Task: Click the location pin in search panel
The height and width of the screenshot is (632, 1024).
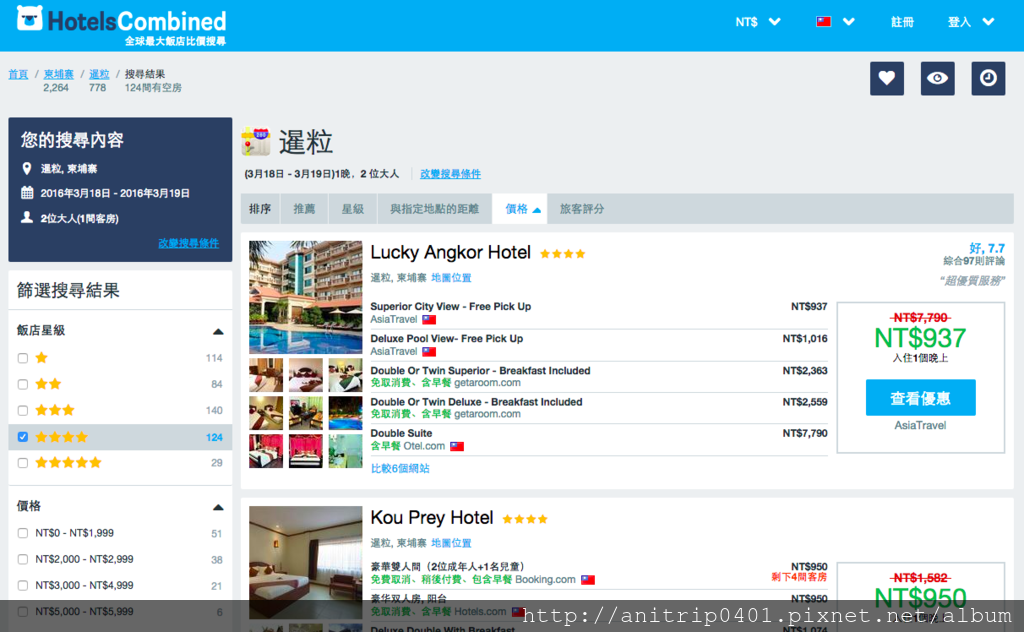Action: pos(27,168)
